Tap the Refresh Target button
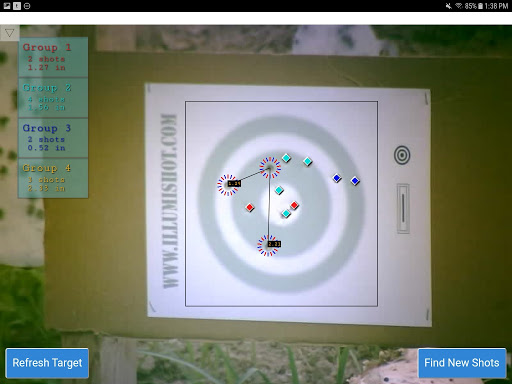Screen dimensions: 512x384 coord(47,363)
